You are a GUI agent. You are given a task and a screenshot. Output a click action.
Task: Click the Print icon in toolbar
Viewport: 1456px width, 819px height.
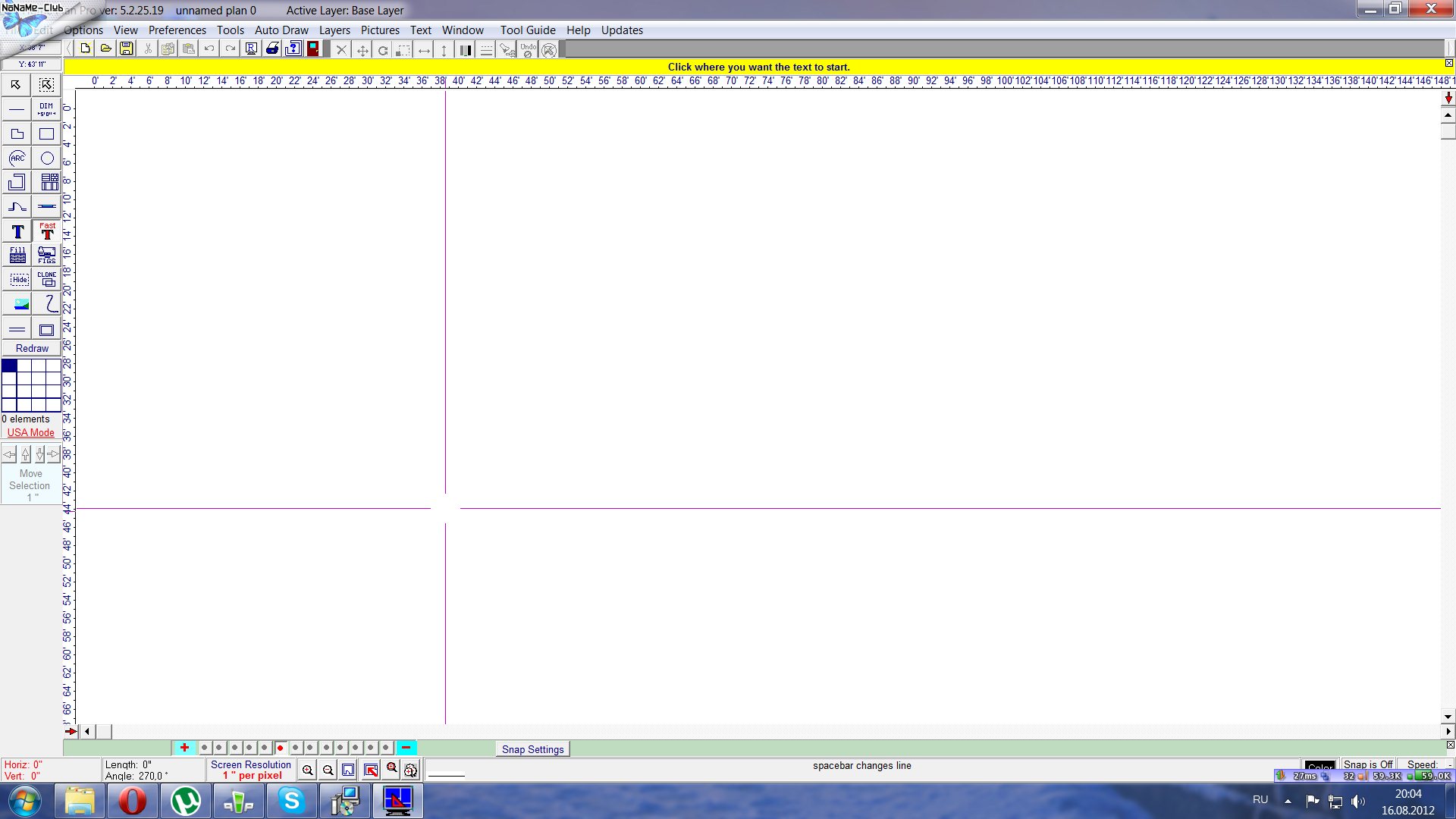(x=272, y=49)
